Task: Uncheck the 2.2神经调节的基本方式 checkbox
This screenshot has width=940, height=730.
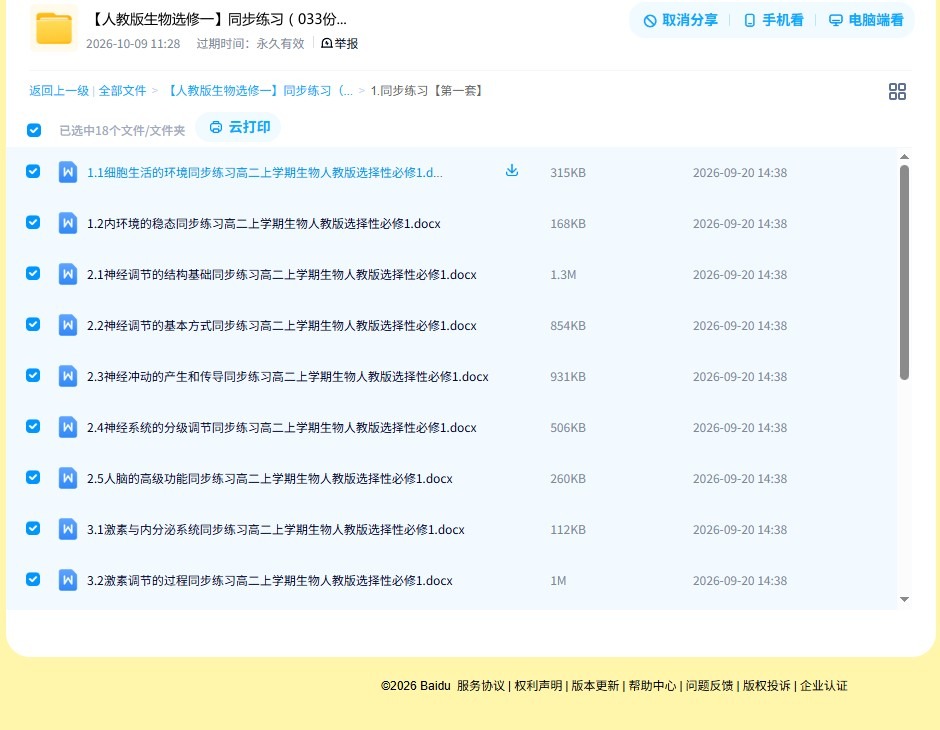Action: coord(33,324)
